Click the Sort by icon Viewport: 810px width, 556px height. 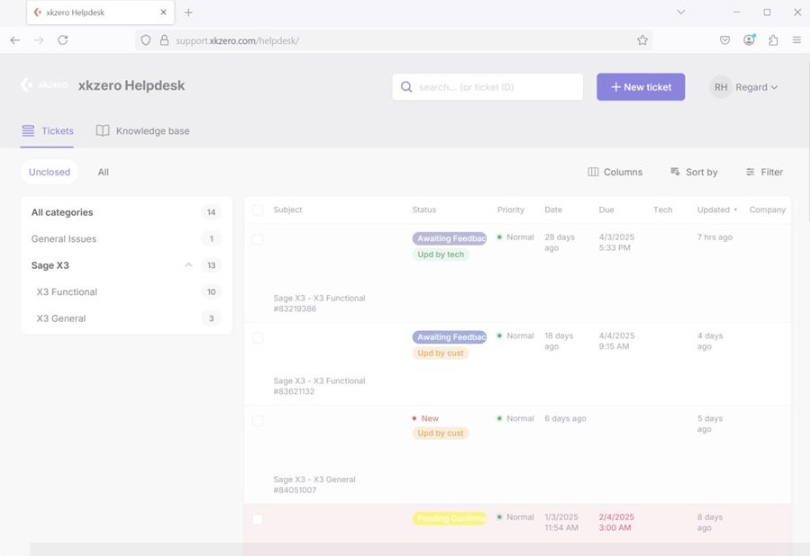675,172
